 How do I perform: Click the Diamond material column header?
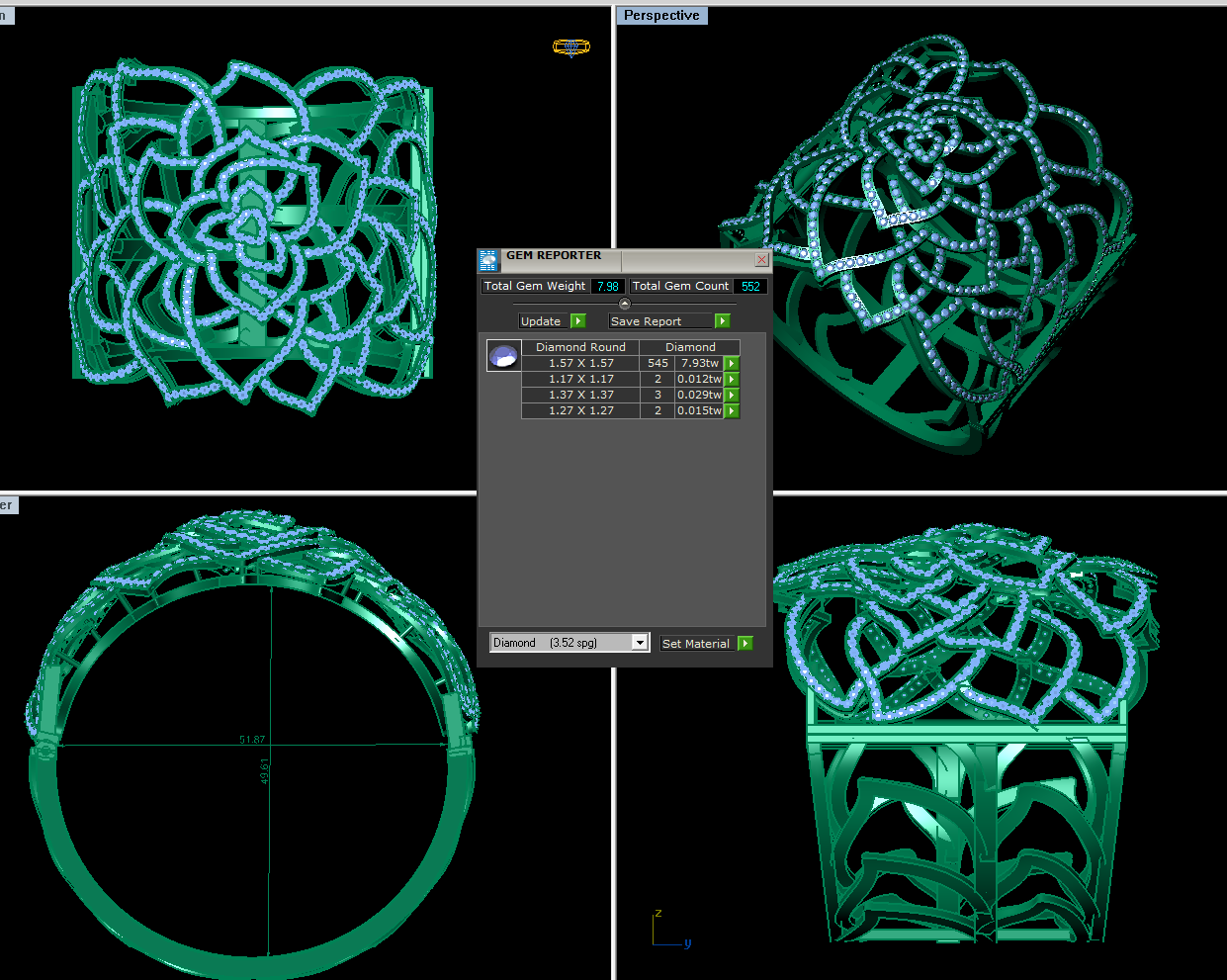pos(690,347)
